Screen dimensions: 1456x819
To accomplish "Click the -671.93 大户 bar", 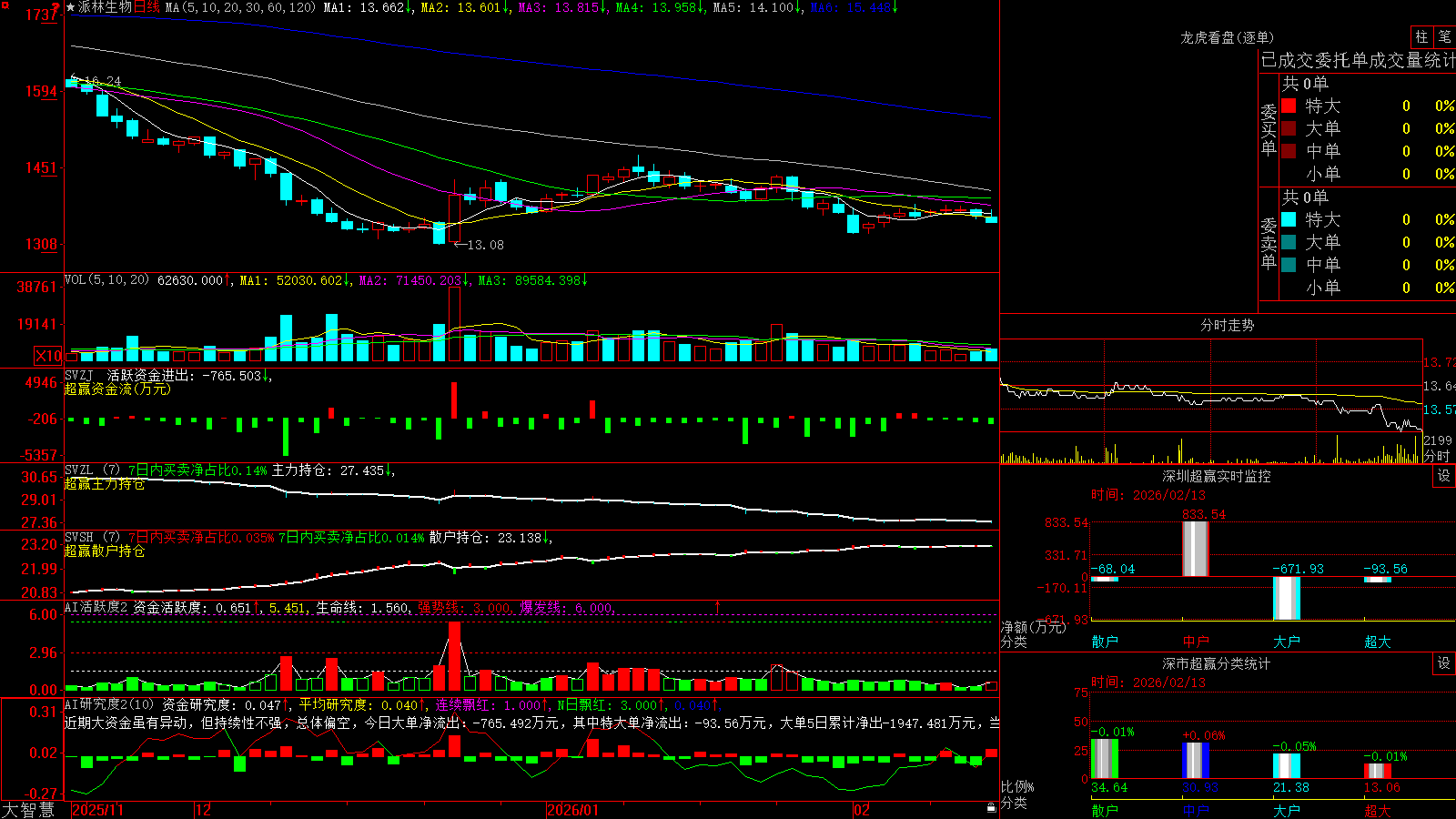I will coord(1287,598).
